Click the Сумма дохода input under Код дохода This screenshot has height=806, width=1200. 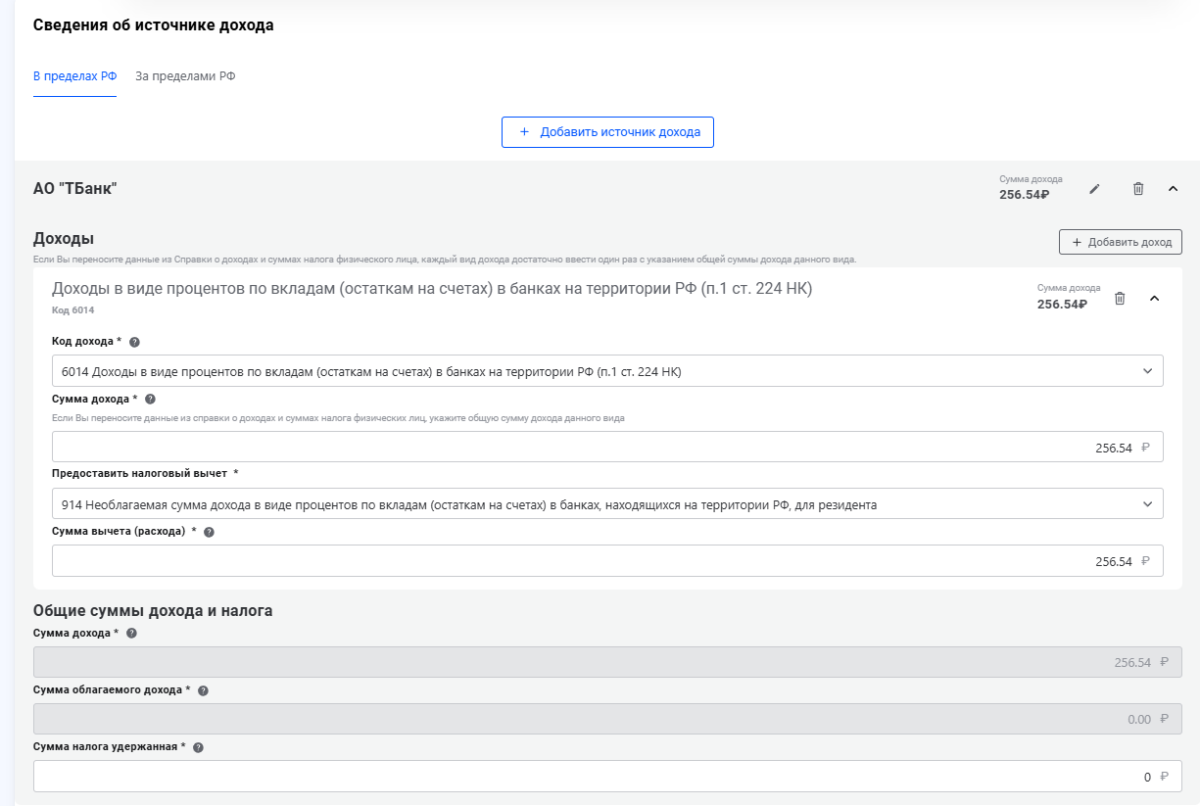(x=607, y=447)
